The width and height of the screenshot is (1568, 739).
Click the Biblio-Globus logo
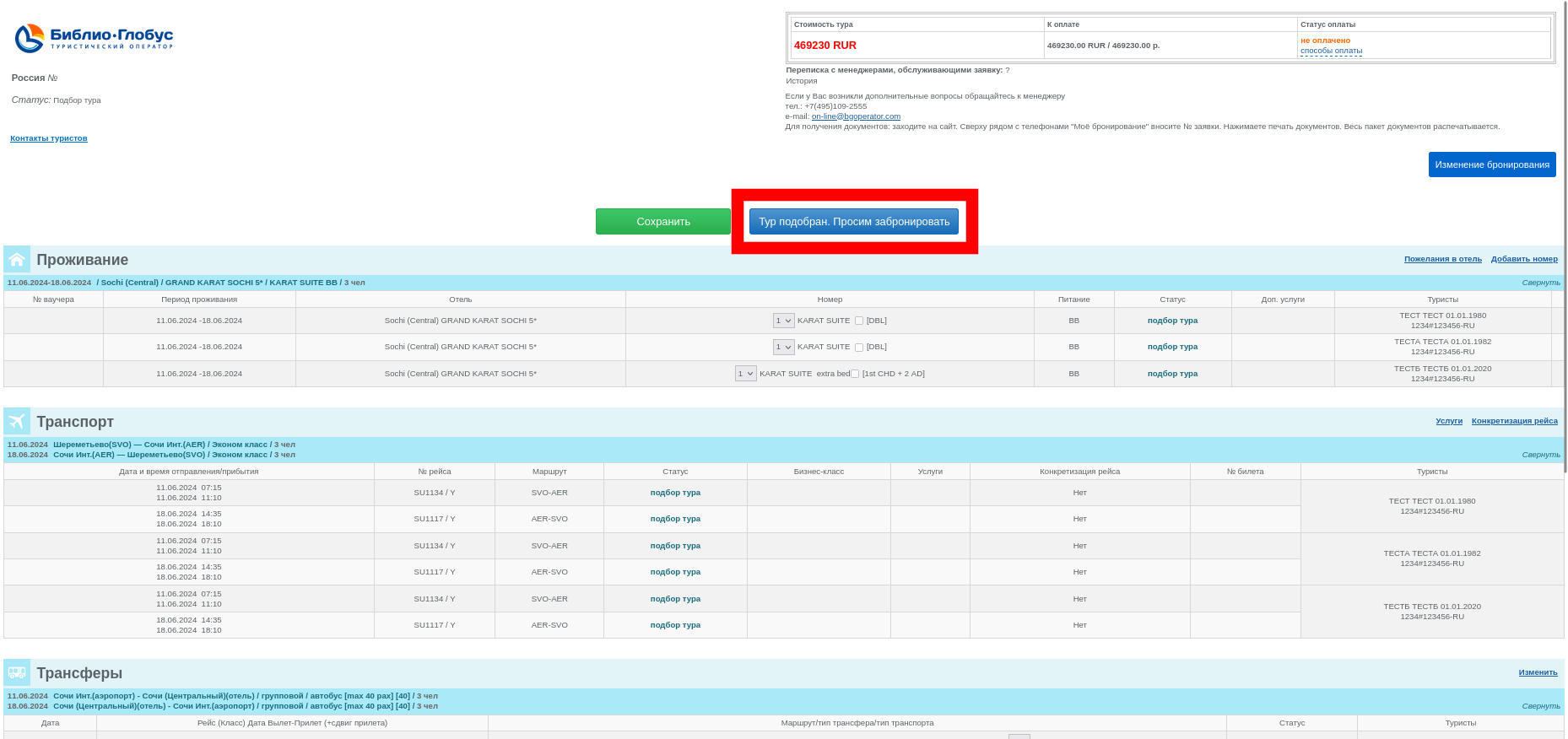[94, 38]
